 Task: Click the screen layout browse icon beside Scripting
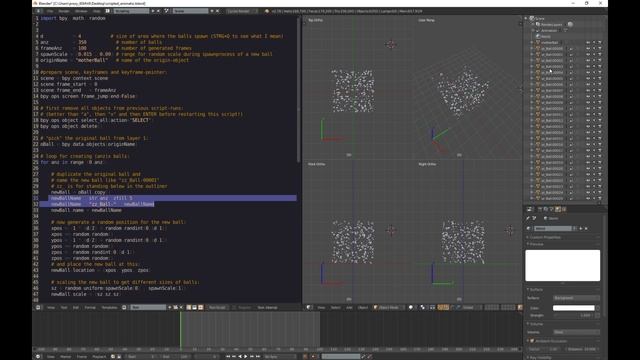pyautogui.click(x=108, y=11)
